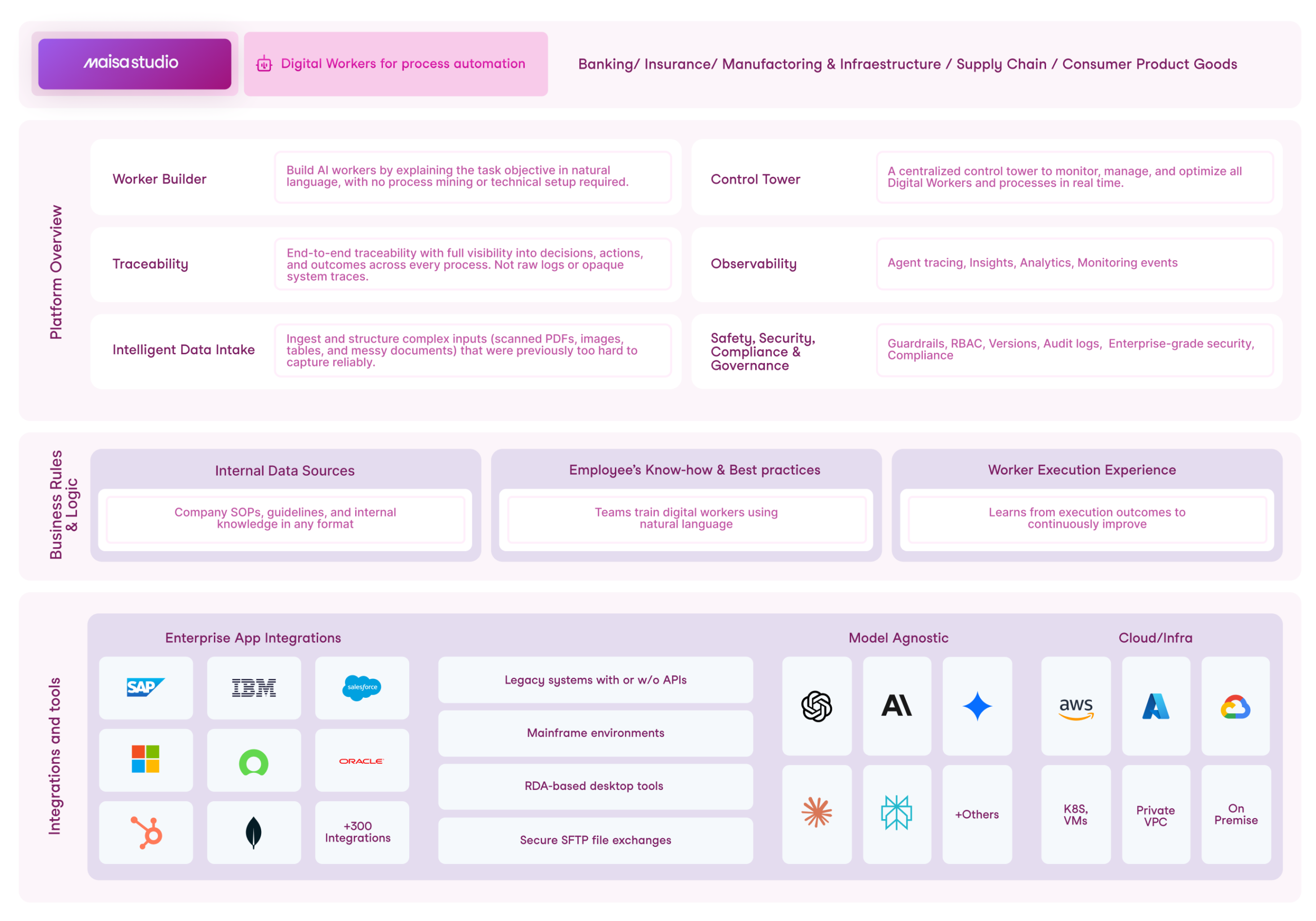Click the +Others model tile

[x=977, y=814]
